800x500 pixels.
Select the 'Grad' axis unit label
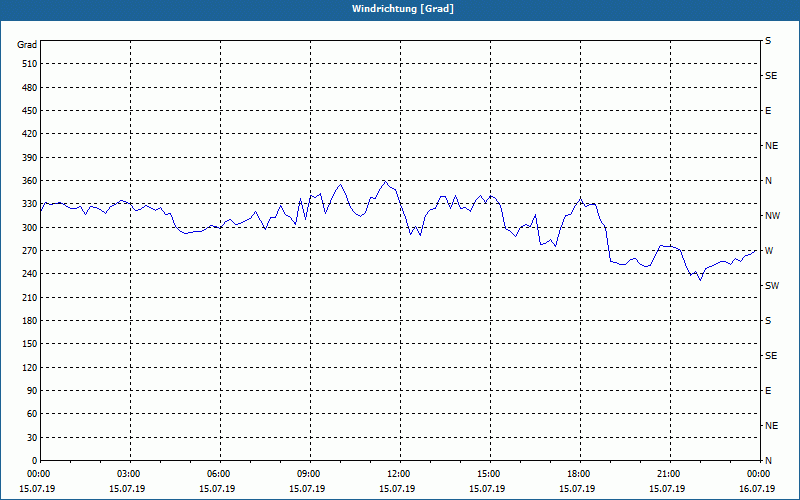(x=27, y=45)
